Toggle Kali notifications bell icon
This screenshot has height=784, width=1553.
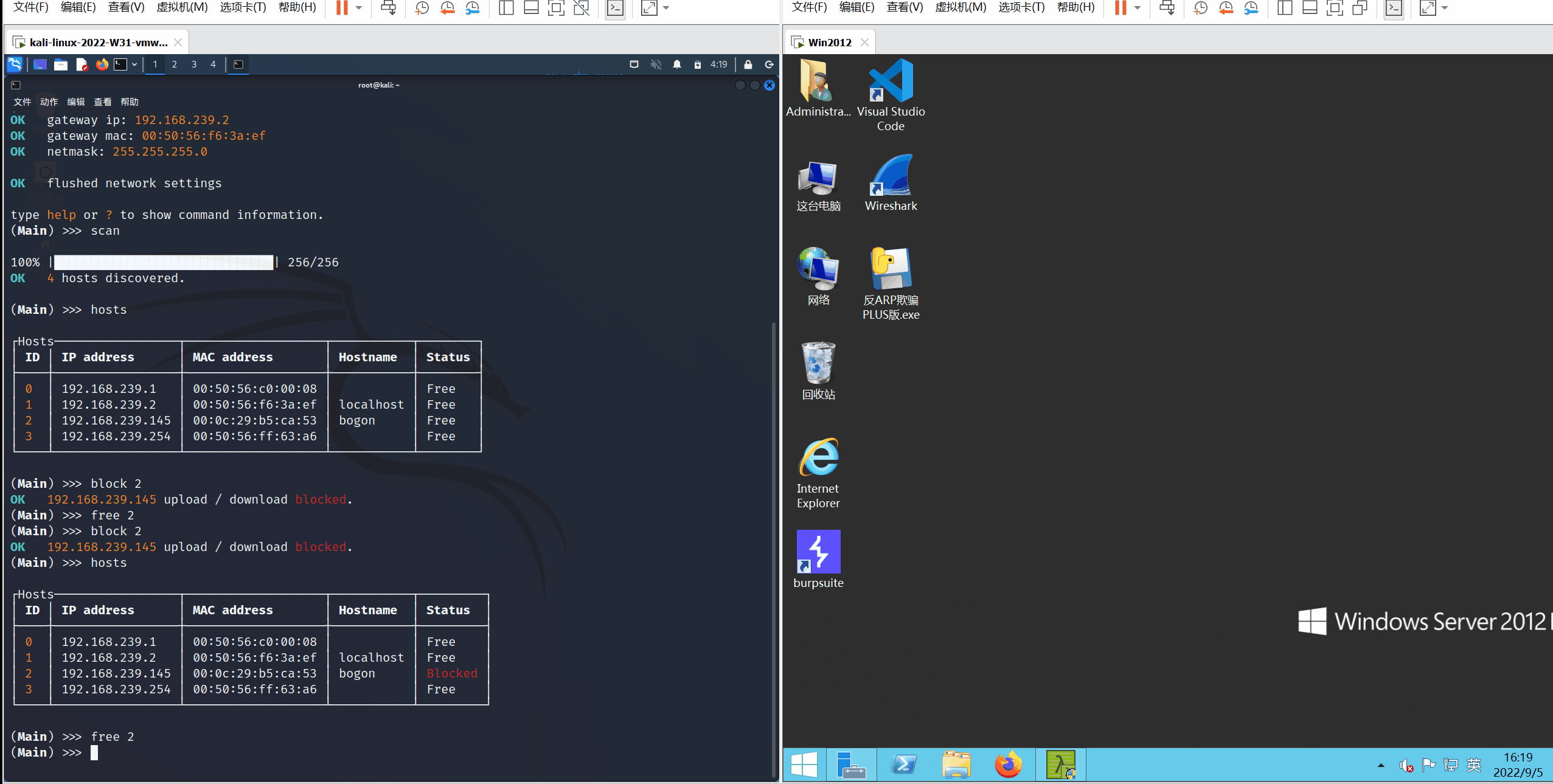(x=677, y=64)
